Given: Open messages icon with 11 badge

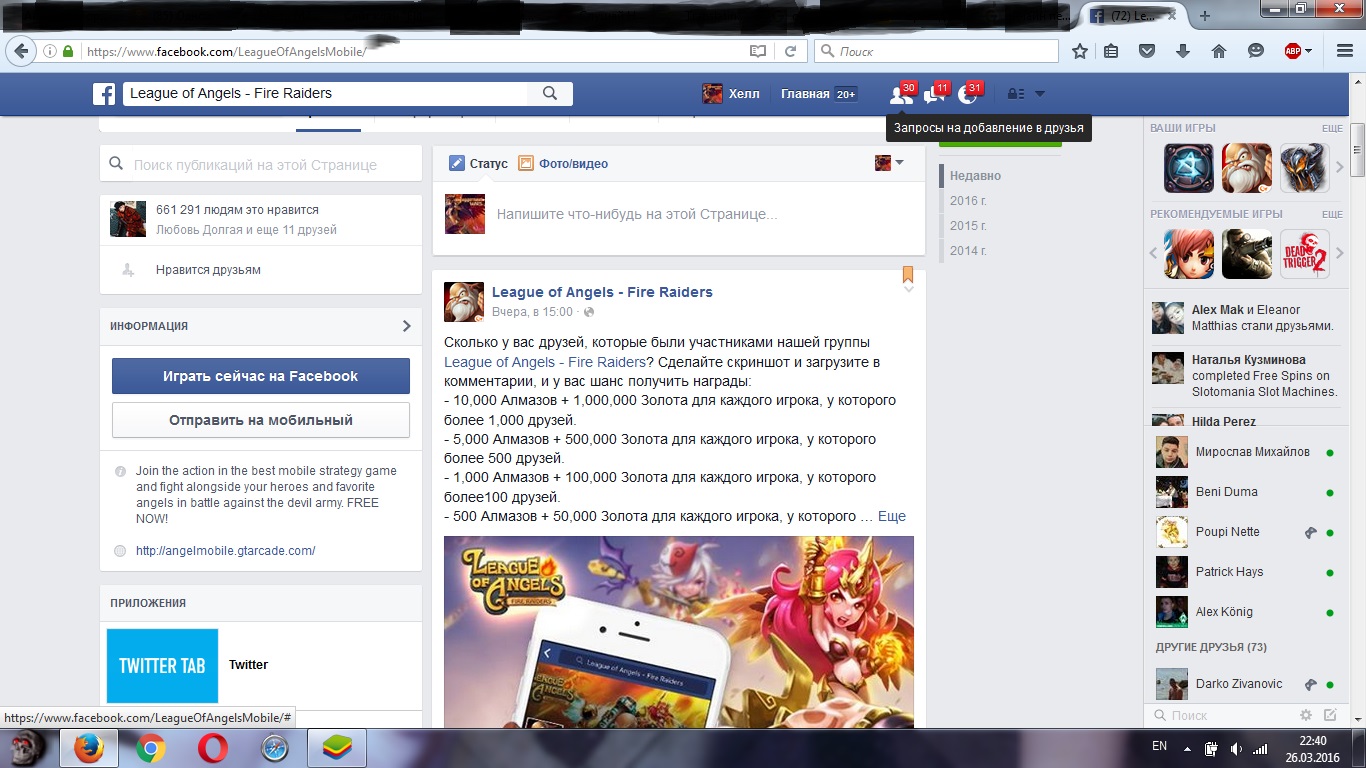Looking at the screenshot, I should [x=934, y=94].
